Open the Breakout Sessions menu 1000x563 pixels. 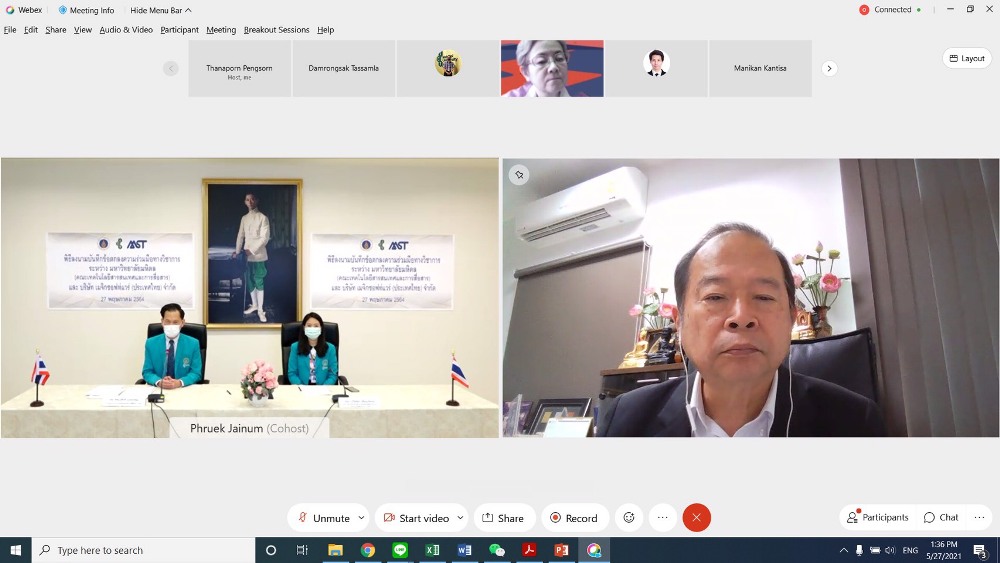click(x=276, y=30)
